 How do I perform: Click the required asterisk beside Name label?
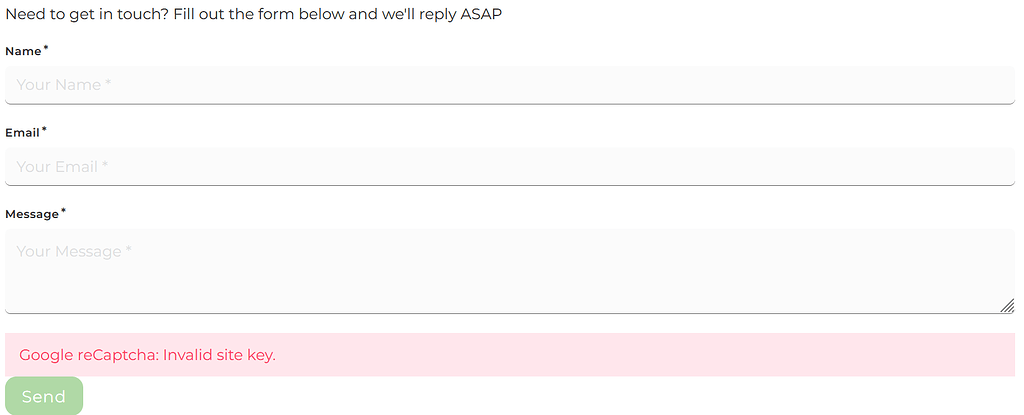coord(46,48)
